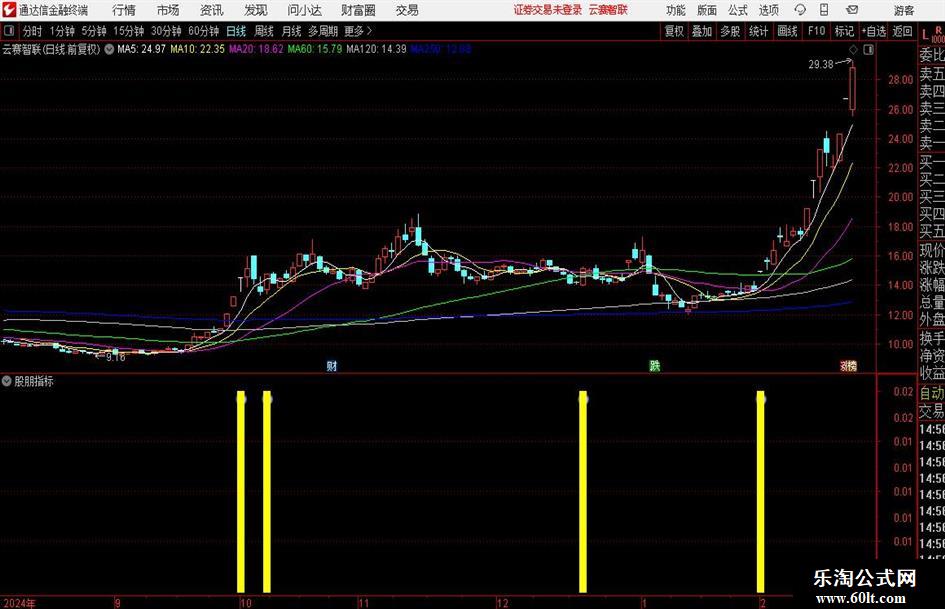This screenshot has height=609, width=945.
Task: Expand 股朋指标 indicator dropdown arrow
Action: coord(7,381)
